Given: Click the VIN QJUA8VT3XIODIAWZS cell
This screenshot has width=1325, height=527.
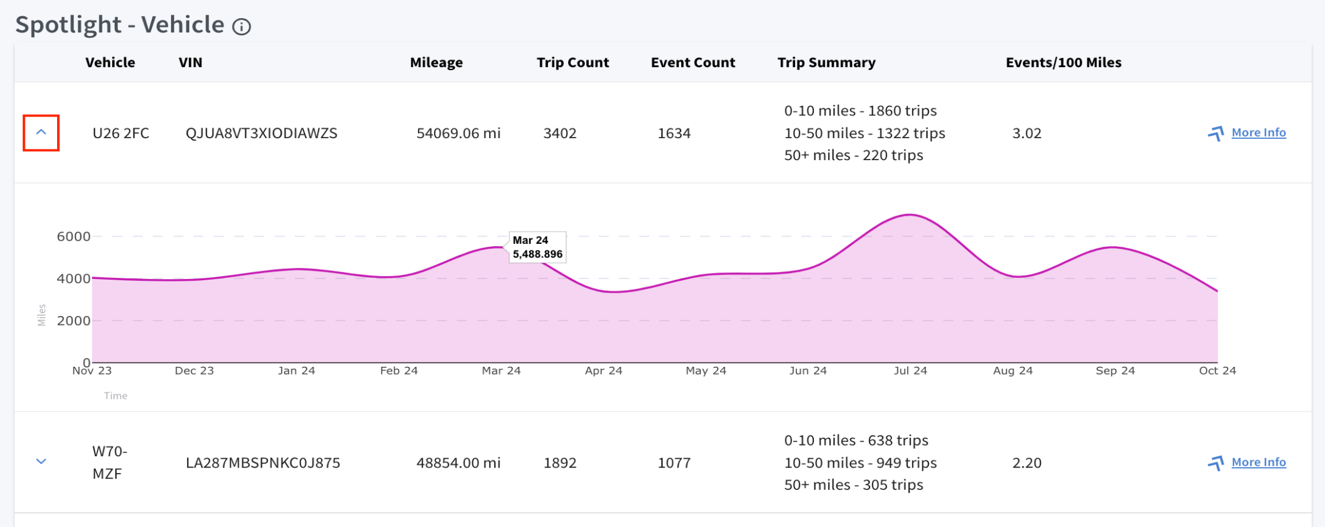Looking at the screenshot, I should point(261,133).
